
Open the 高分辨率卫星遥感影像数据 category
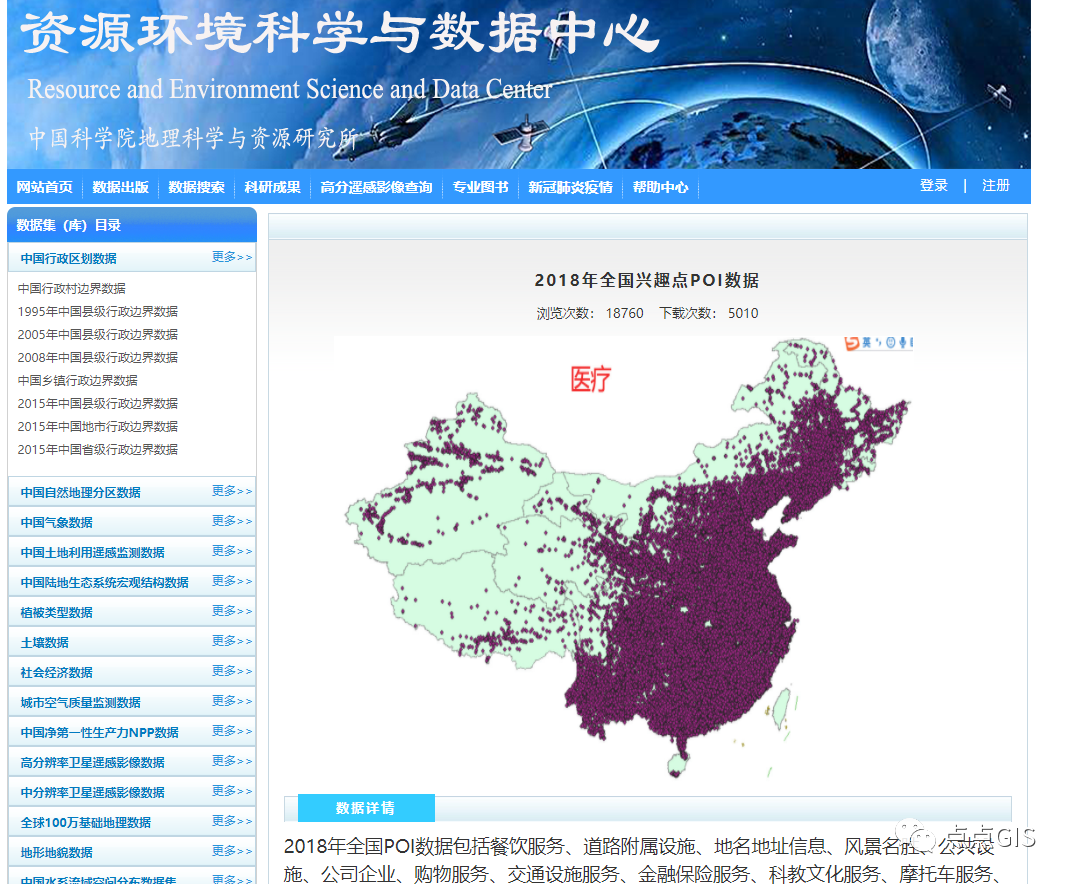click(x=92, y=763)
